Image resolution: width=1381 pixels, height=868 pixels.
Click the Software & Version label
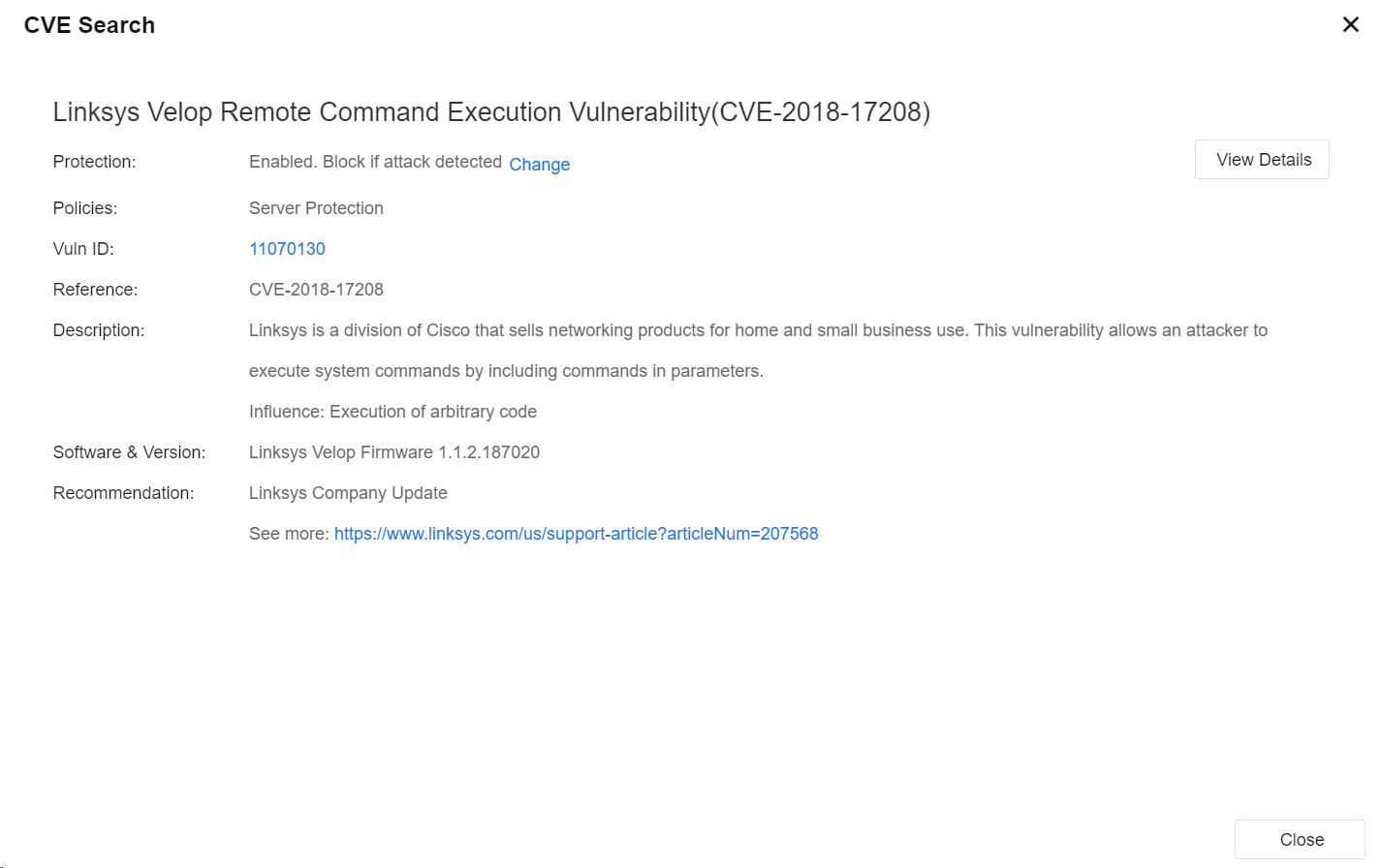(x=129, y=452)
